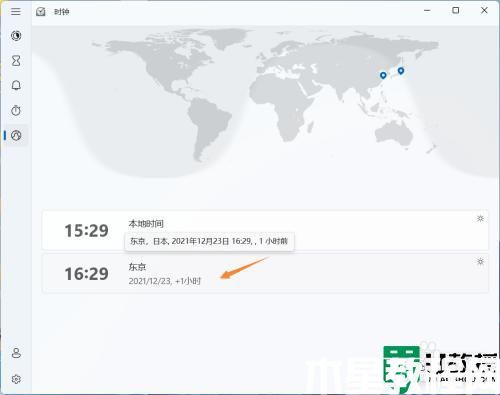500x395 pixels.
Task: Open the Focus sessions page
Action: pos(16,36)
